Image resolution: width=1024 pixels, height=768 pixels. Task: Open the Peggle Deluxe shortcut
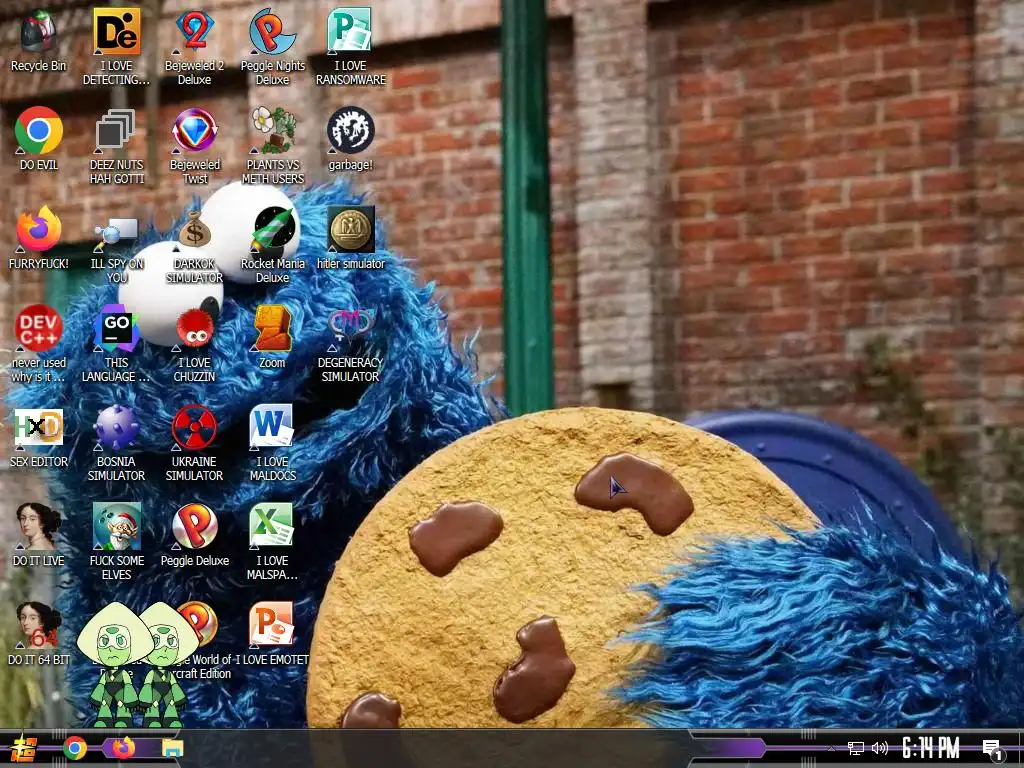tap(195, 534)
